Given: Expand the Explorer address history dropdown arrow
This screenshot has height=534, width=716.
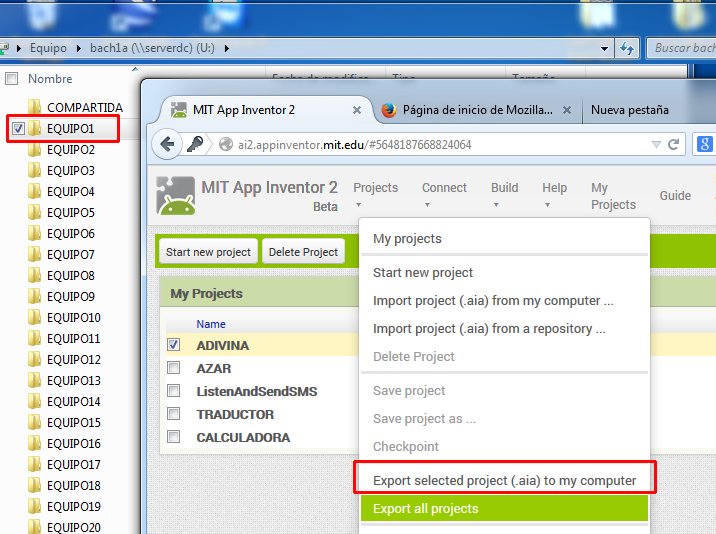Looking at the screenshot, I should point(604,48).
